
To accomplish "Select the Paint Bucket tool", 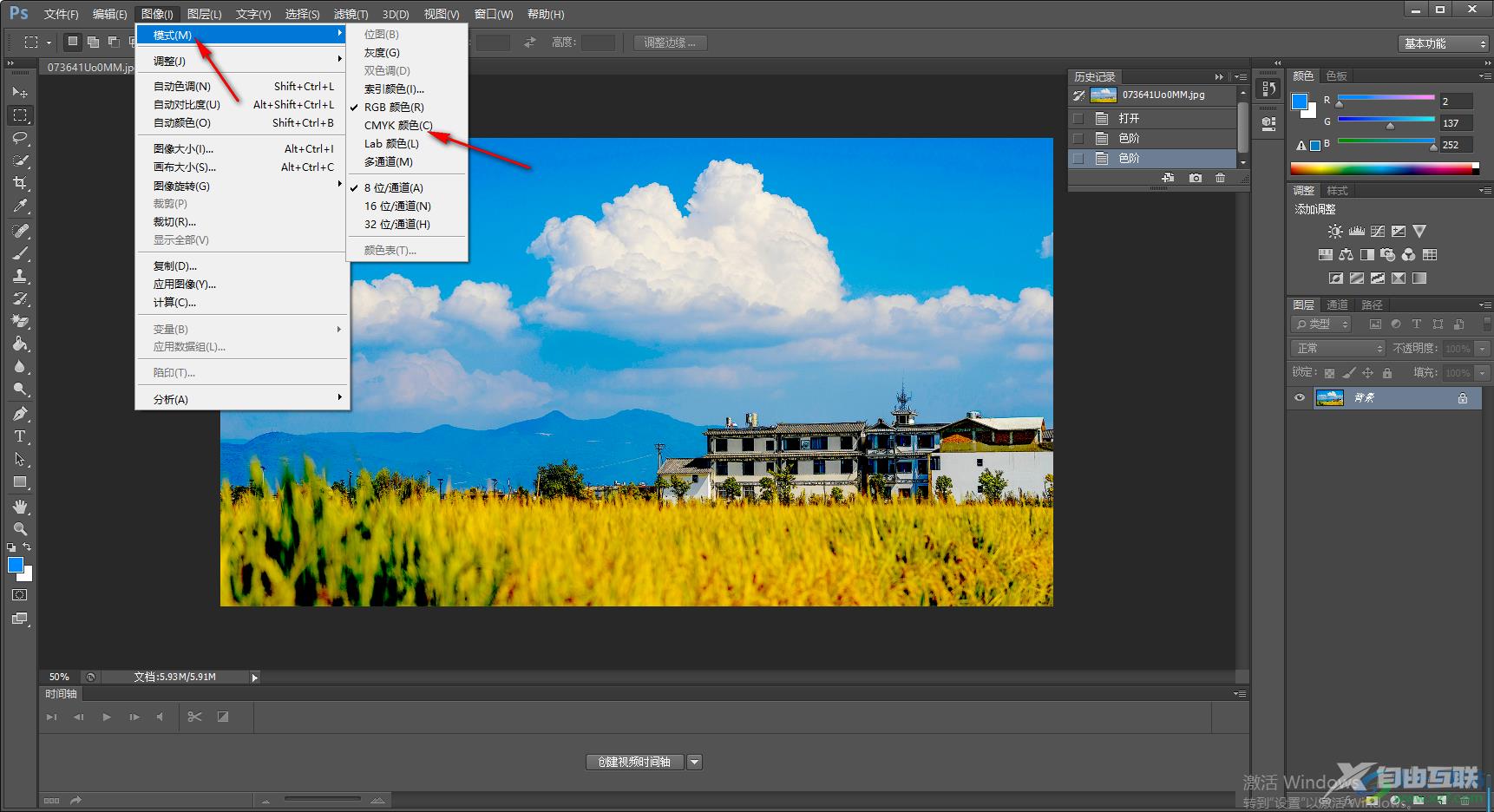I will (x=20, y=344).
